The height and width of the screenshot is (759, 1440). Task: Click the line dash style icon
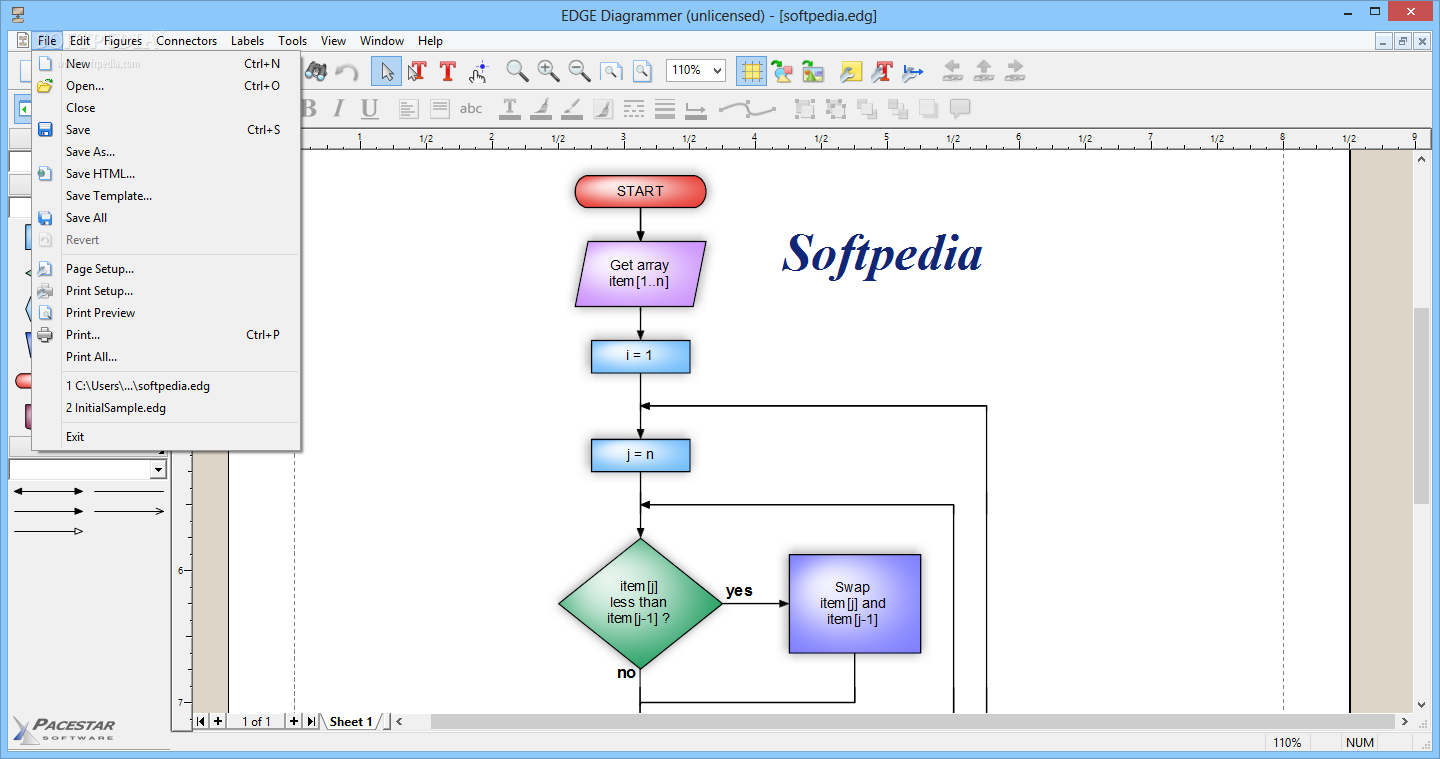pos(634,108)
